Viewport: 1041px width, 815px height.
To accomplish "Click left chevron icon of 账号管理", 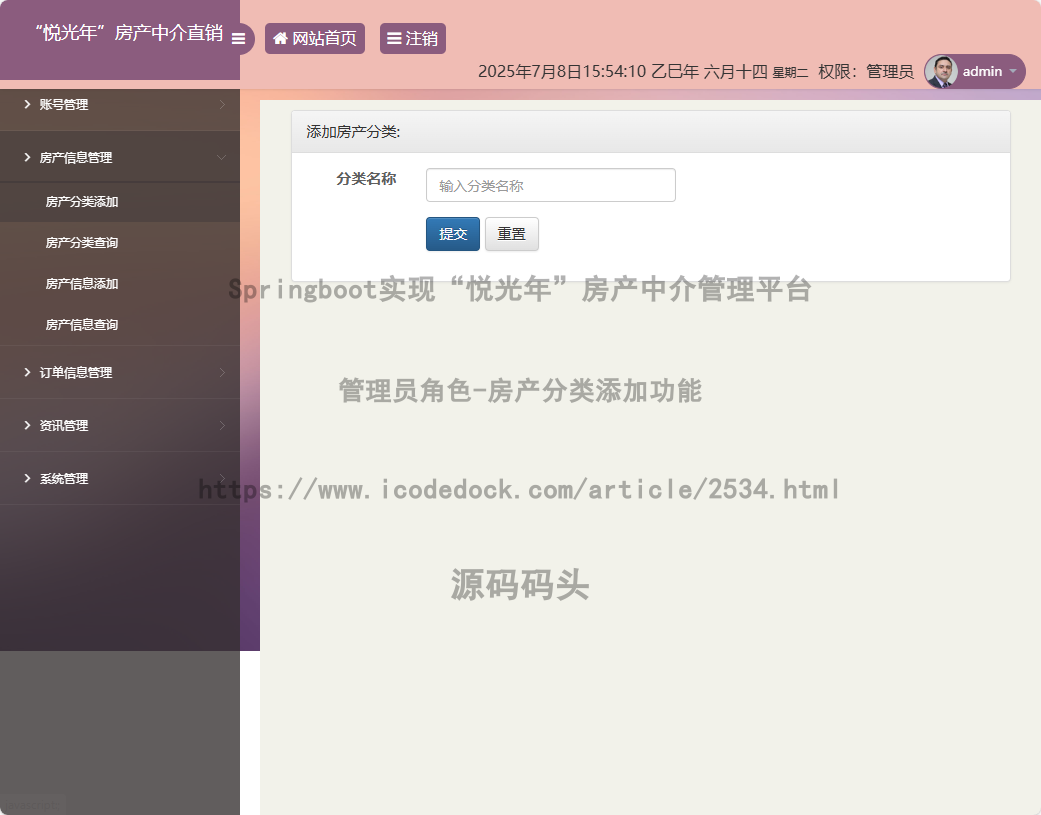I will [x=27, y=104].
